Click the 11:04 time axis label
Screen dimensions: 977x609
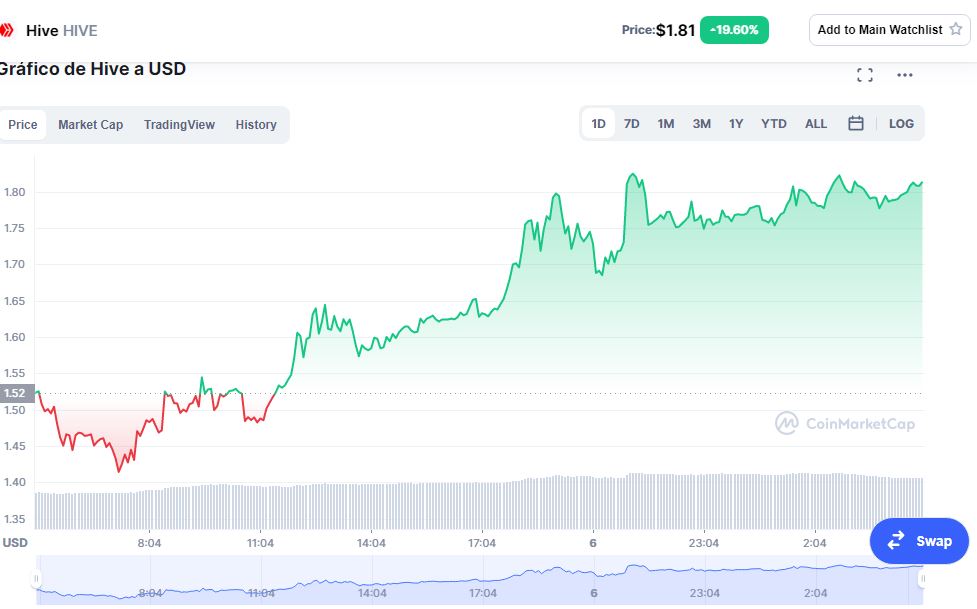[260, 543]
